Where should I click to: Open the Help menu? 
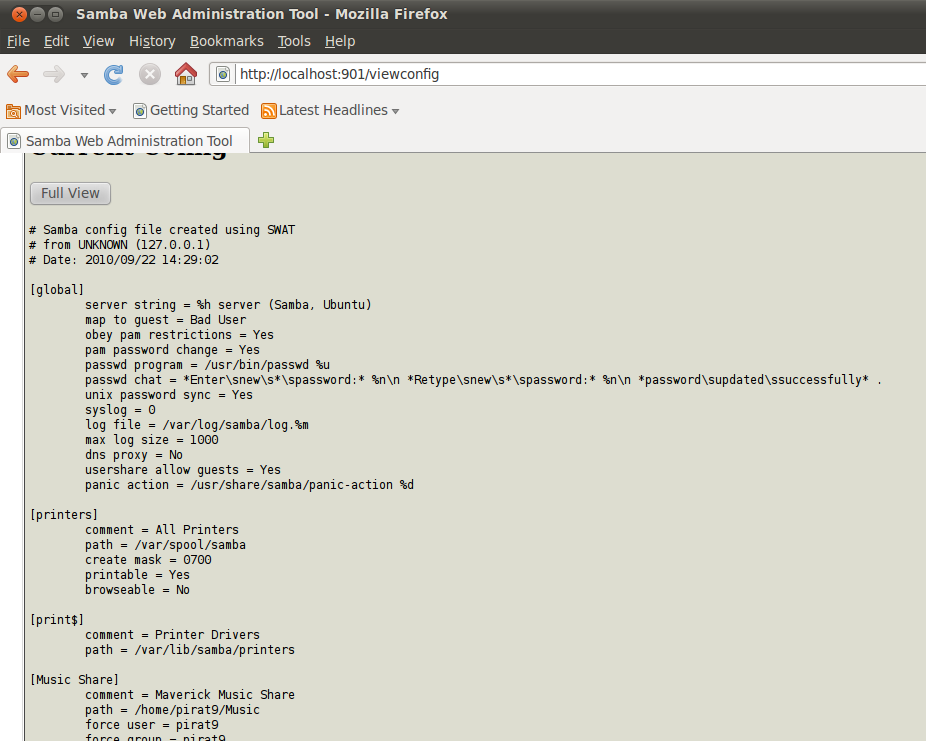point(340,41)
